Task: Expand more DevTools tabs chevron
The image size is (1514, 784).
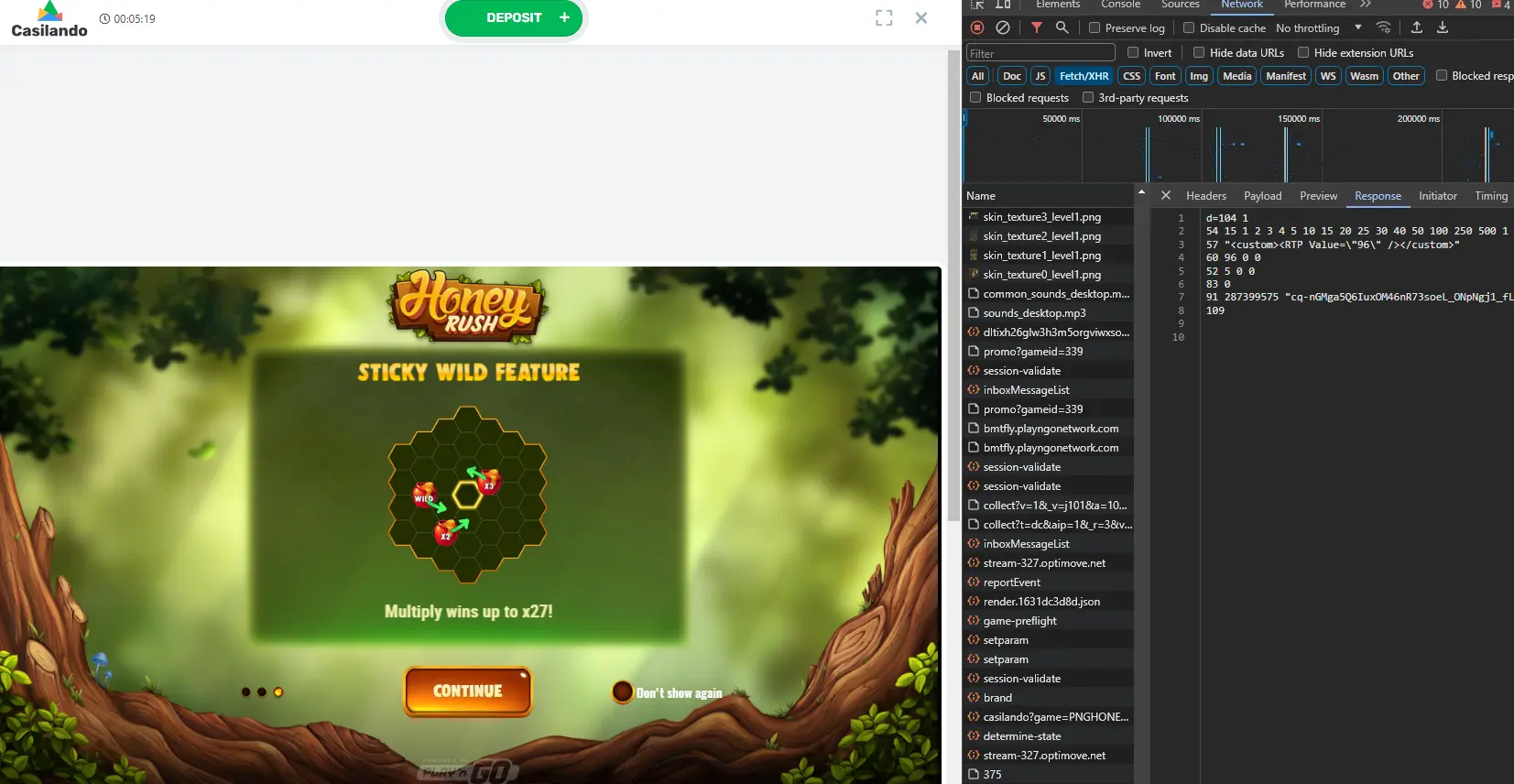Action: click(x=1366, y=5)
